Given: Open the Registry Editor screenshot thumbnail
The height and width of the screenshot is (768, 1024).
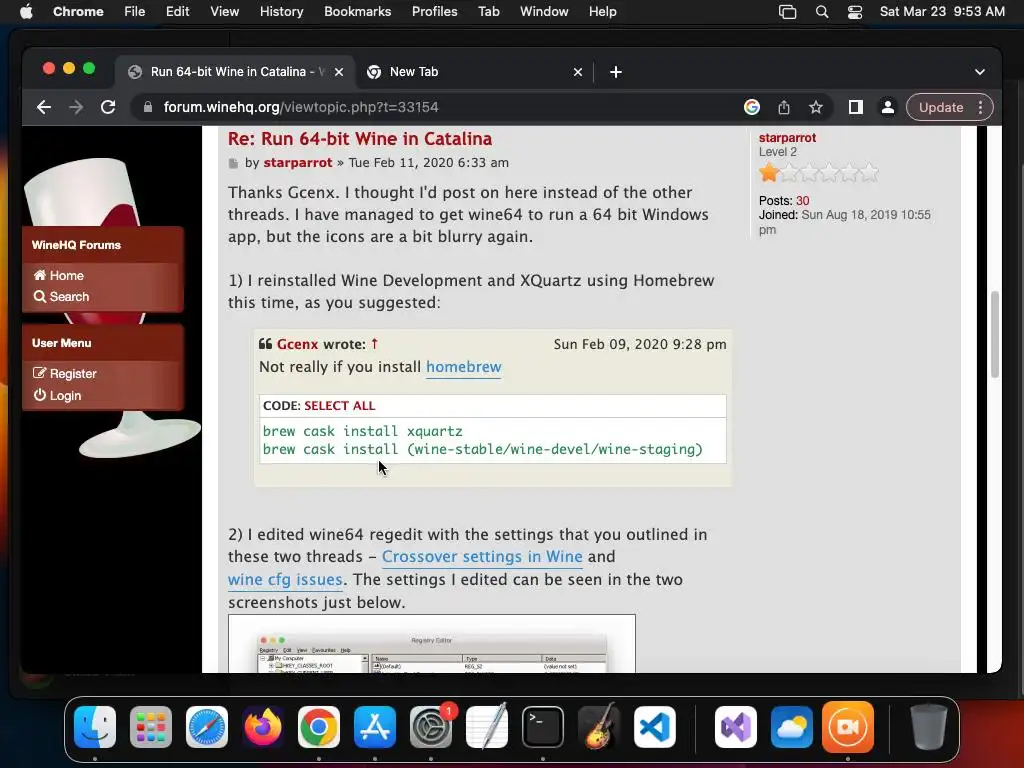Looking at the screenshot, I should tap(432, 644).
